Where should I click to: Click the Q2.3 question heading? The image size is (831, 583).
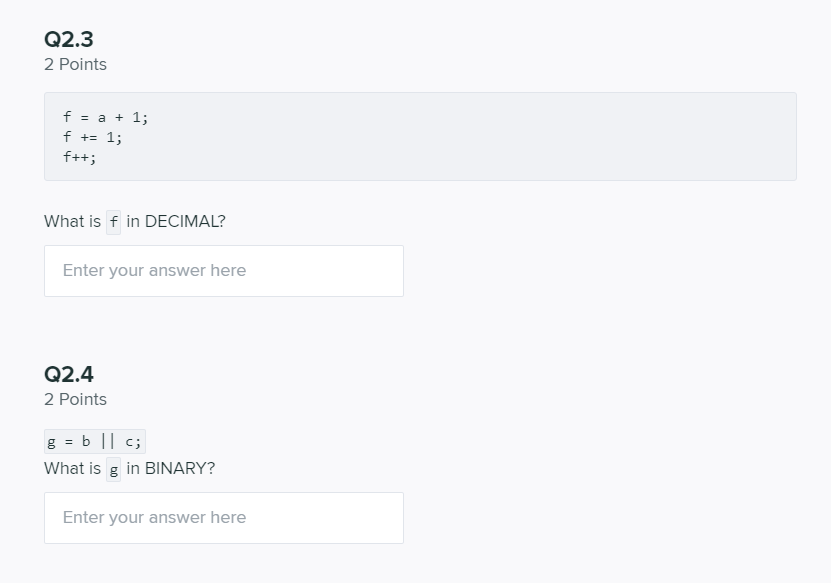pyautogui.click(x=69, y=39)
